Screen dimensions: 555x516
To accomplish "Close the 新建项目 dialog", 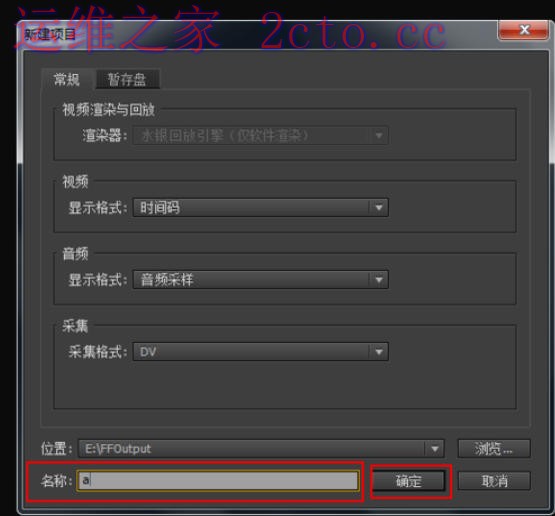I will tap(524, 30).
